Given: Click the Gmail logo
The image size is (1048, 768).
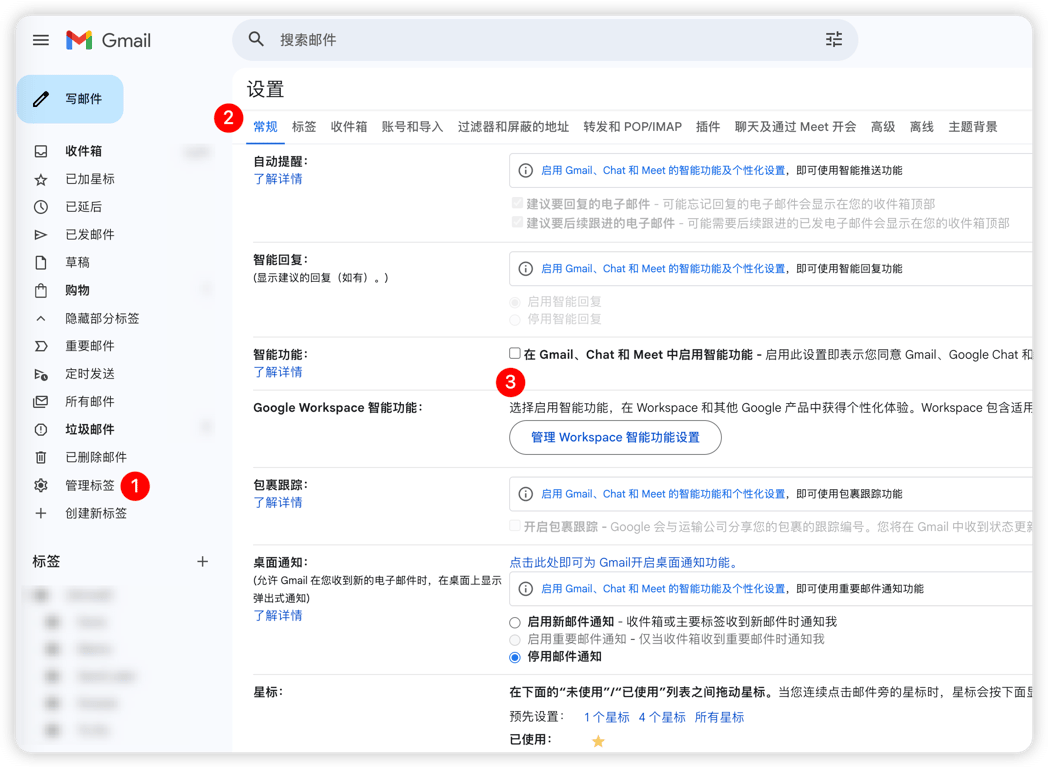Looking at the screenshot, I should point(108,40).
